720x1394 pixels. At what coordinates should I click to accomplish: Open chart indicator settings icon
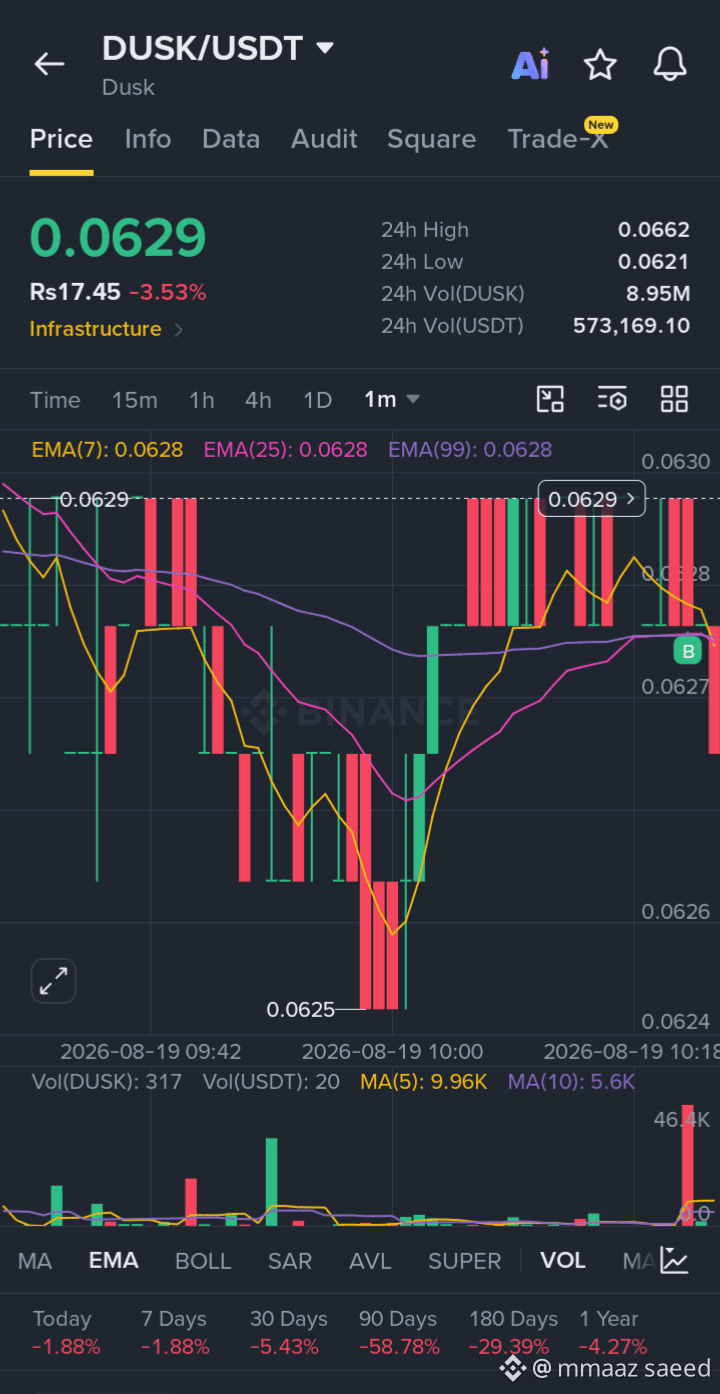(x=612, y=399)
